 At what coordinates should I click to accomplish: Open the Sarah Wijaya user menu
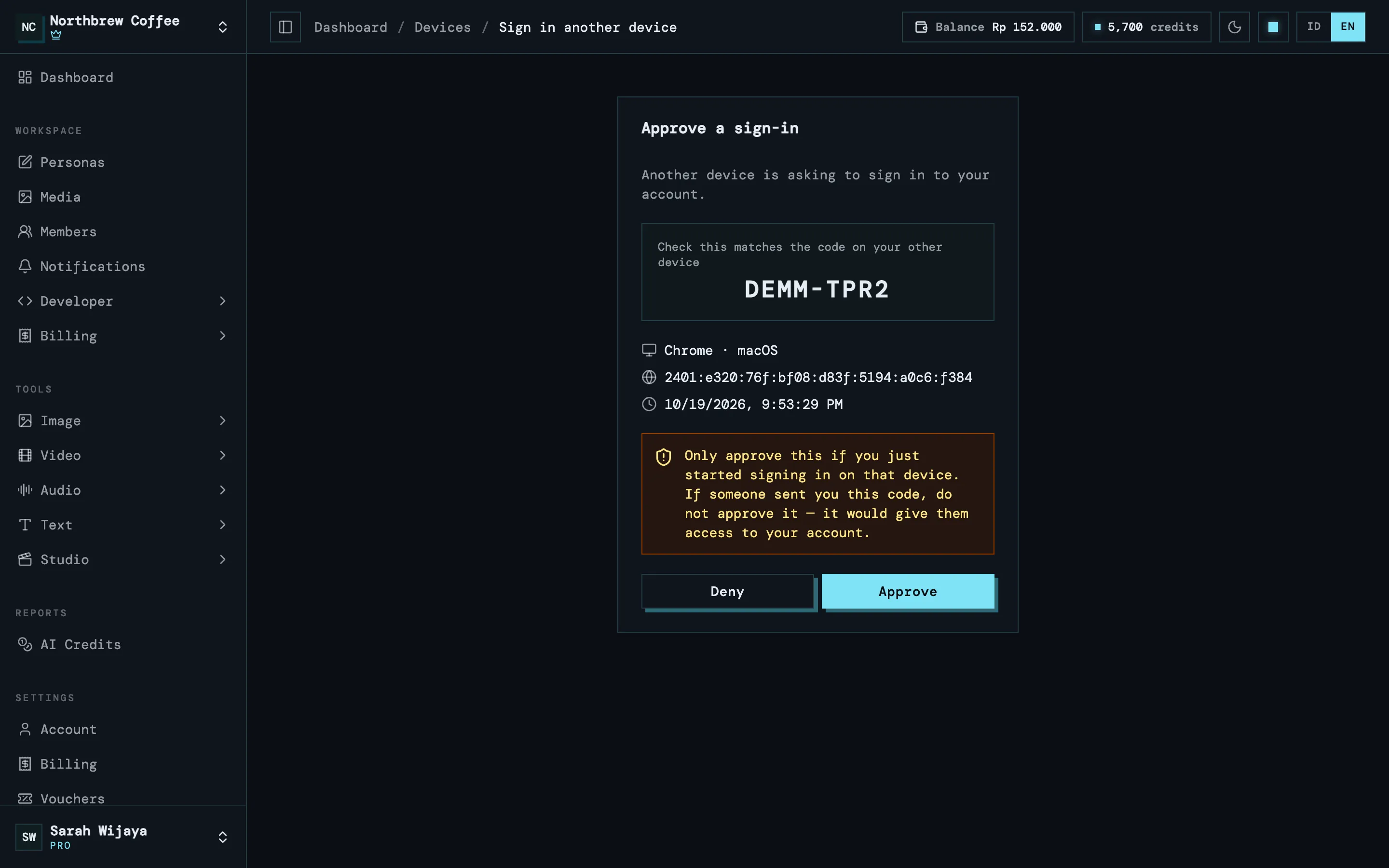[123, 837]
